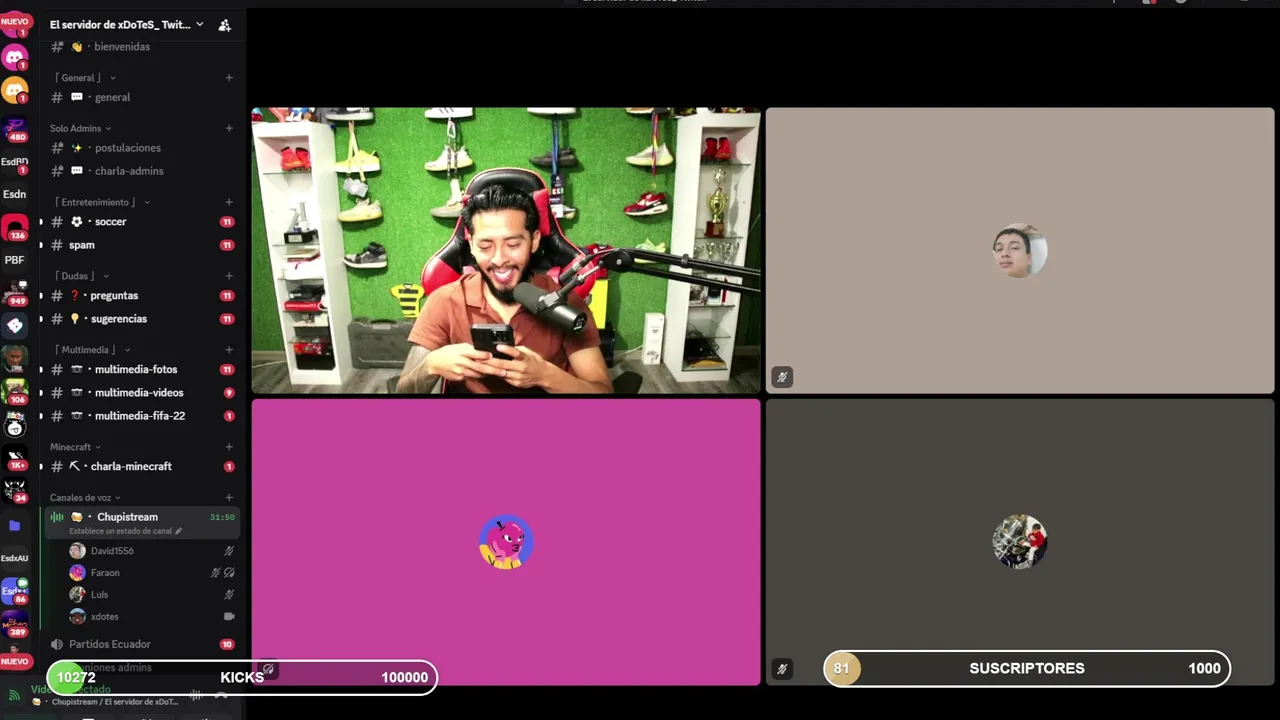Open the server icon with badge 106
1280x720 pixels.
15,392
